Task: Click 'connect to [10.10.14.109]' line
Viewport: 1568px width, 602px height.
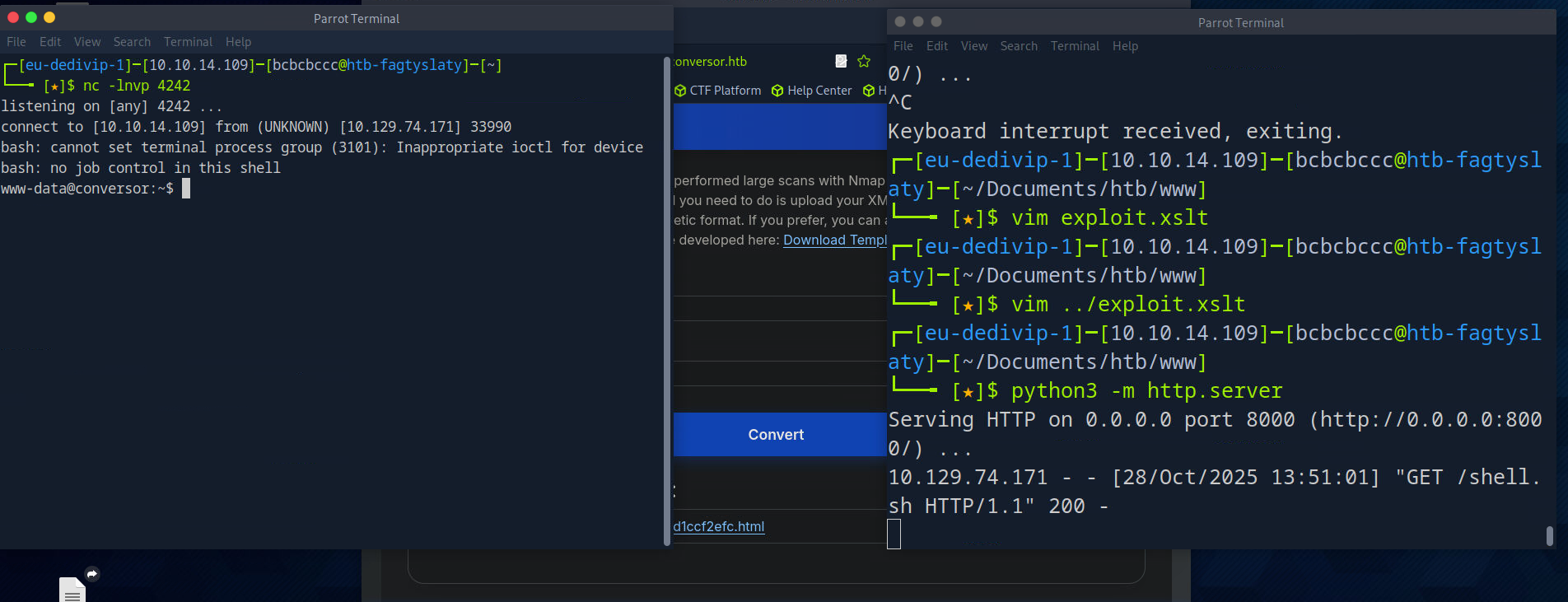Action: [x=256, y=127]
